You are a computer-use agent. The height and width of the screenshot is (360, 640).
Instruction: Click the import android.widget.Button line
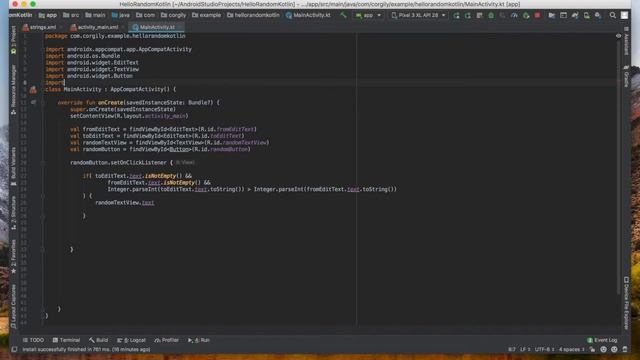[x=89, y=76]
